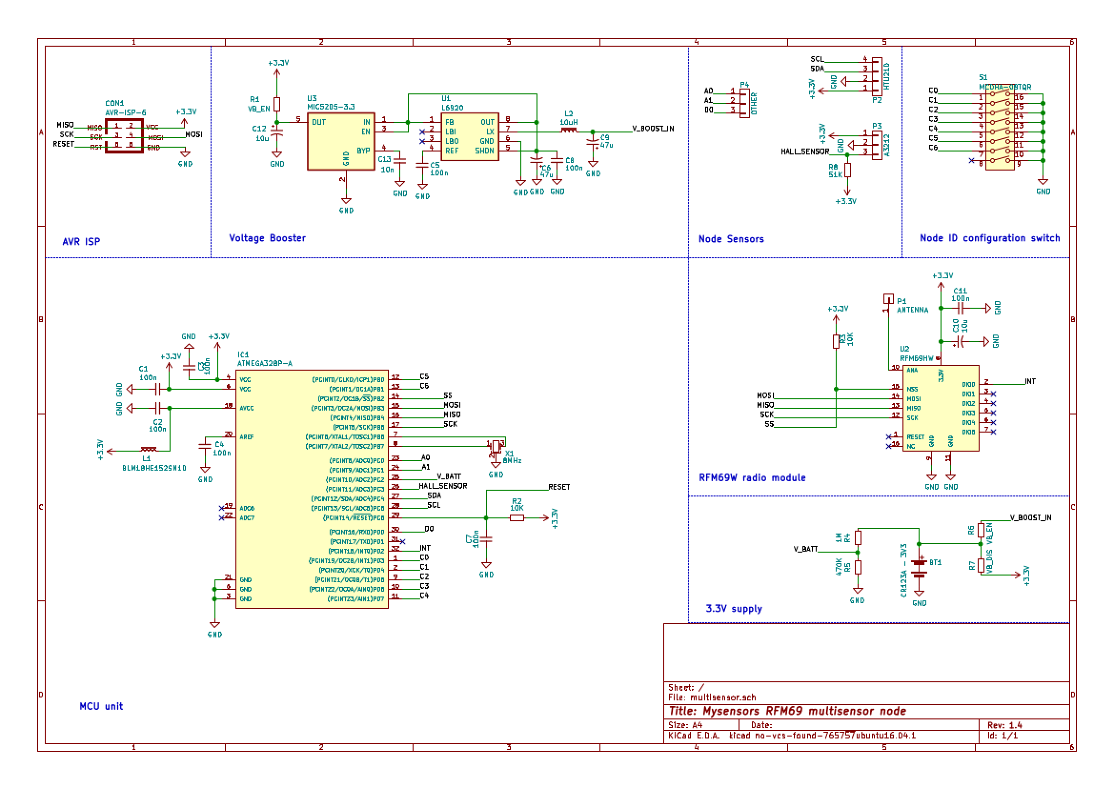This screenshot has height=788, width=1114.
Task: Select the ANTENNA pin connector P1
Action: pyautogui.click(x=887, y=297)
